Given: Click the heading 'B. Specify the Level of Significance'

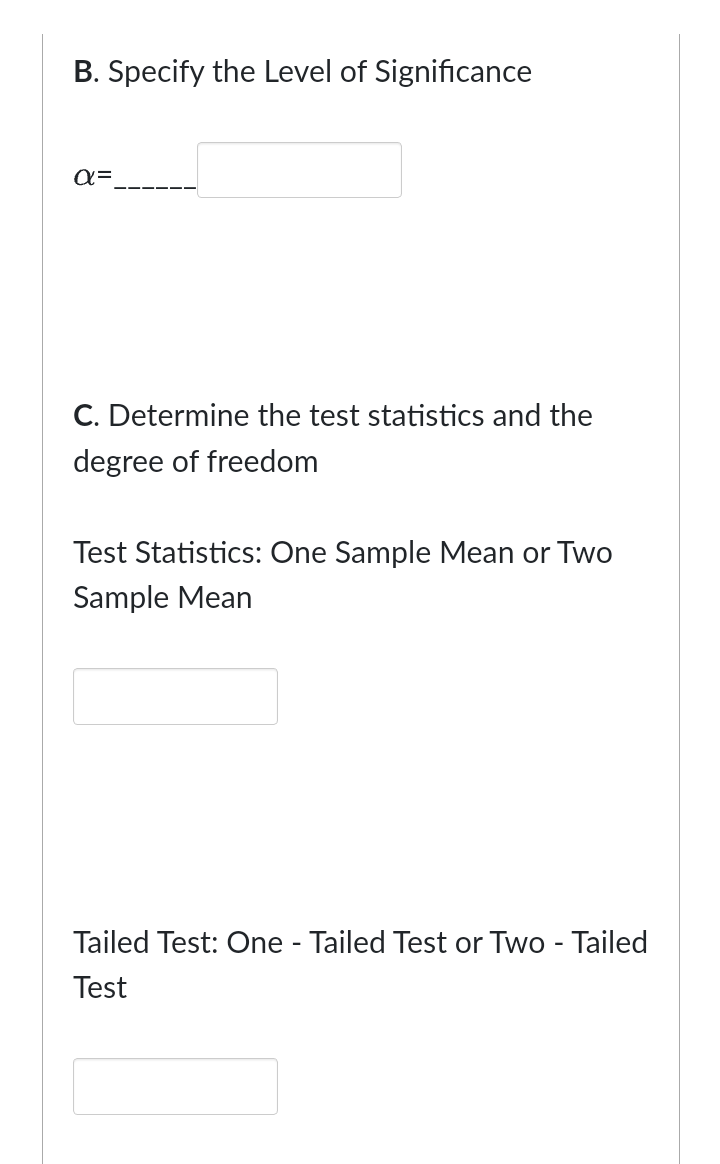Looking at the screenshot, I should pos(302,71).
